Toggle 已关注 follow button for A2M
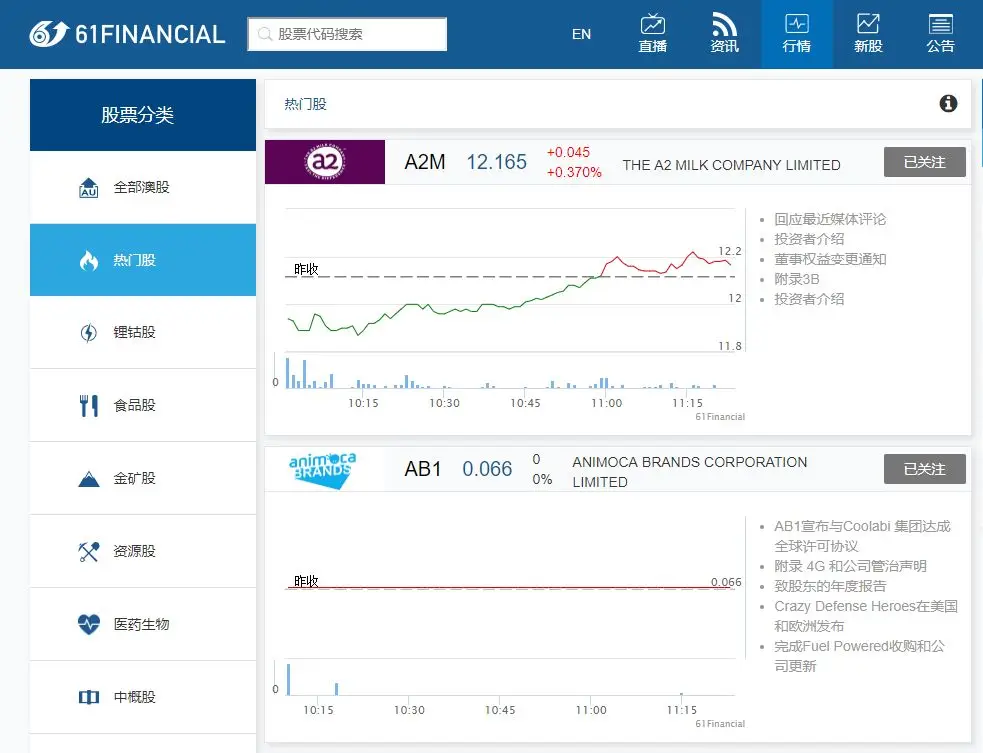983x753 pixels. (x=925, y=162)
